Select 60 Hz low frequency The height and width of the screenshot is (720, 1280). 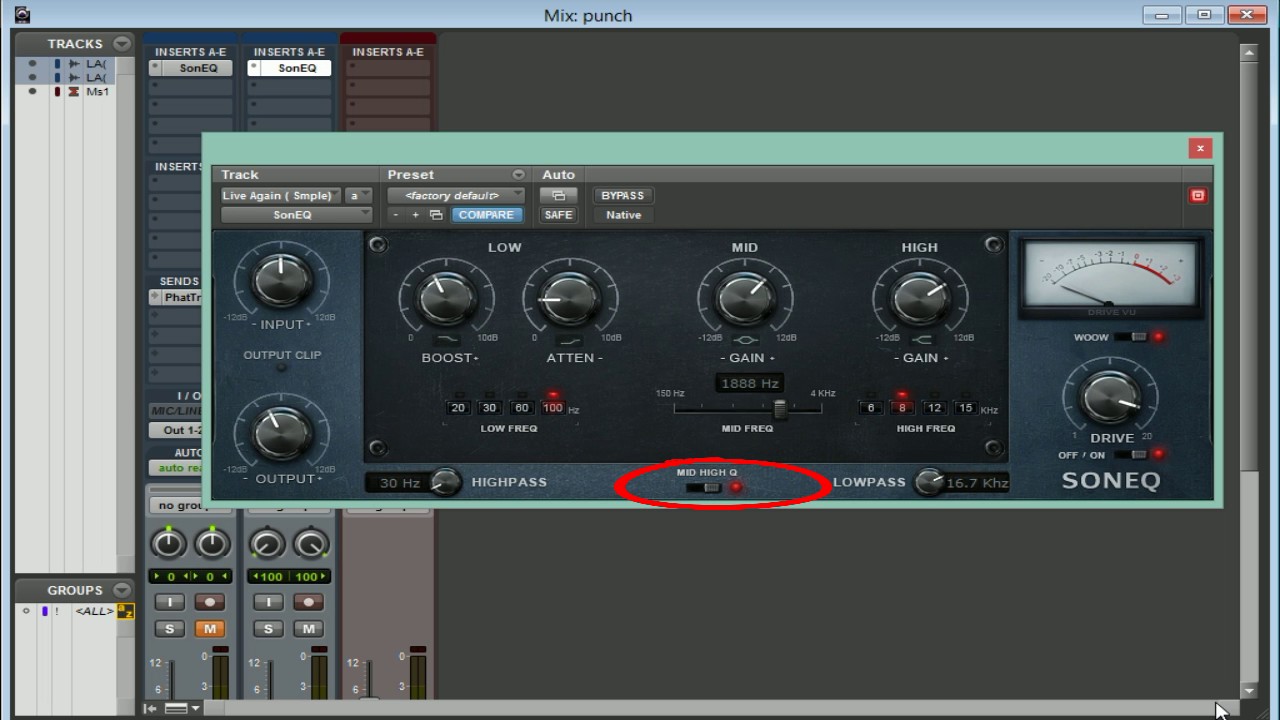tap(521, 408)
